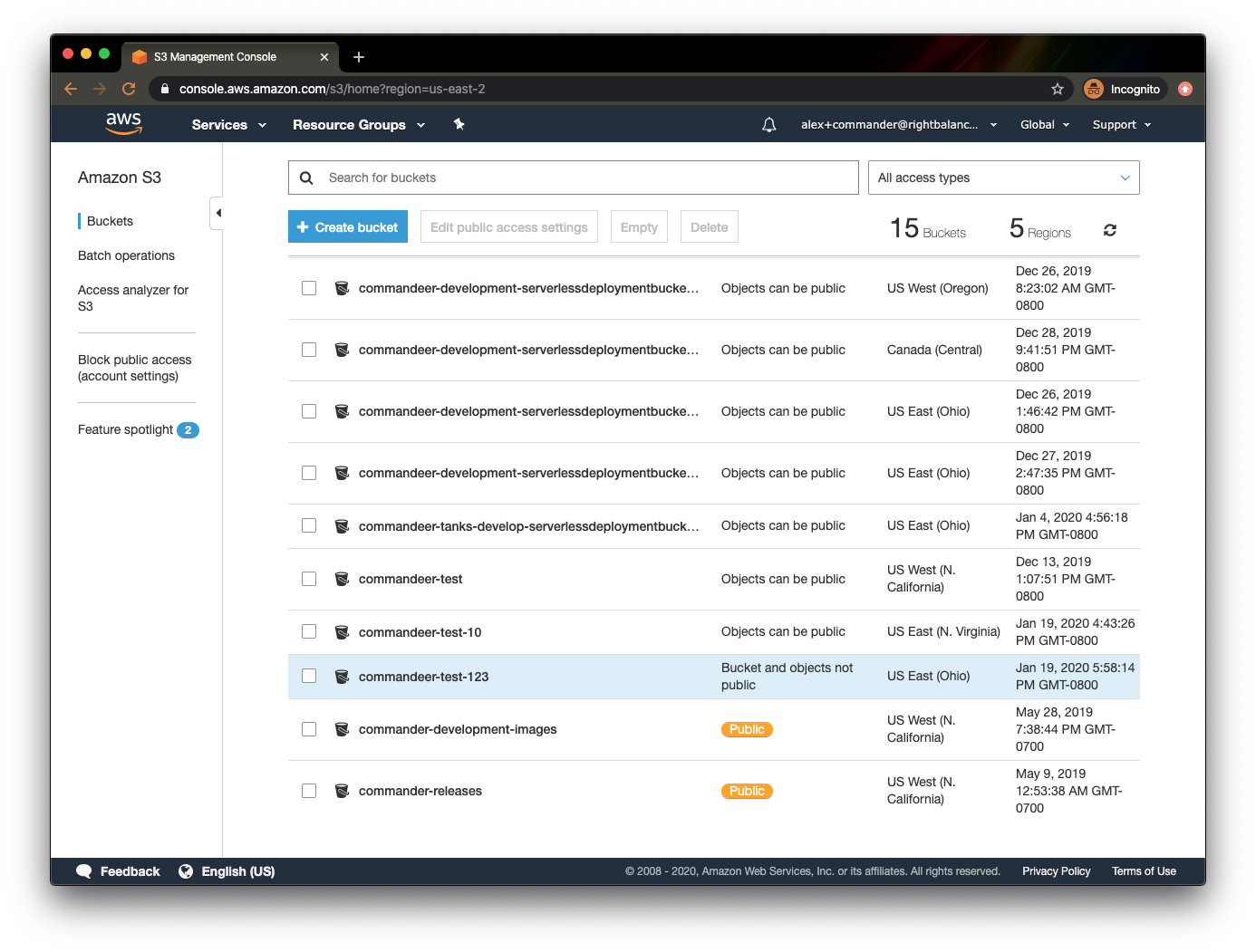Viewport: 1256px width, 952px height.
Task: Click the AWS logo home icon
Action: coord(123,124)
